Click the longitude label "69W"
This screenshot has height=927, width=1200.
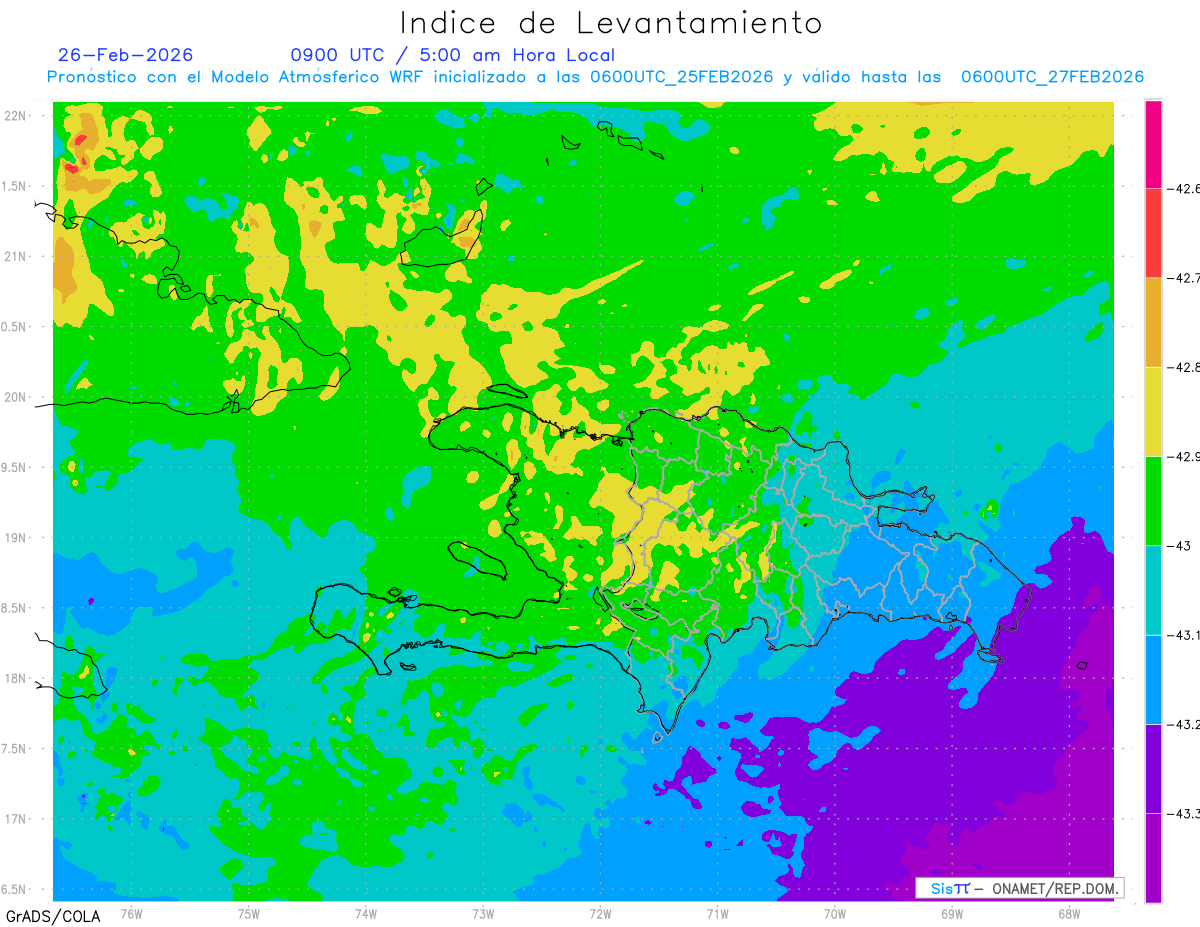tap(951, 913)
